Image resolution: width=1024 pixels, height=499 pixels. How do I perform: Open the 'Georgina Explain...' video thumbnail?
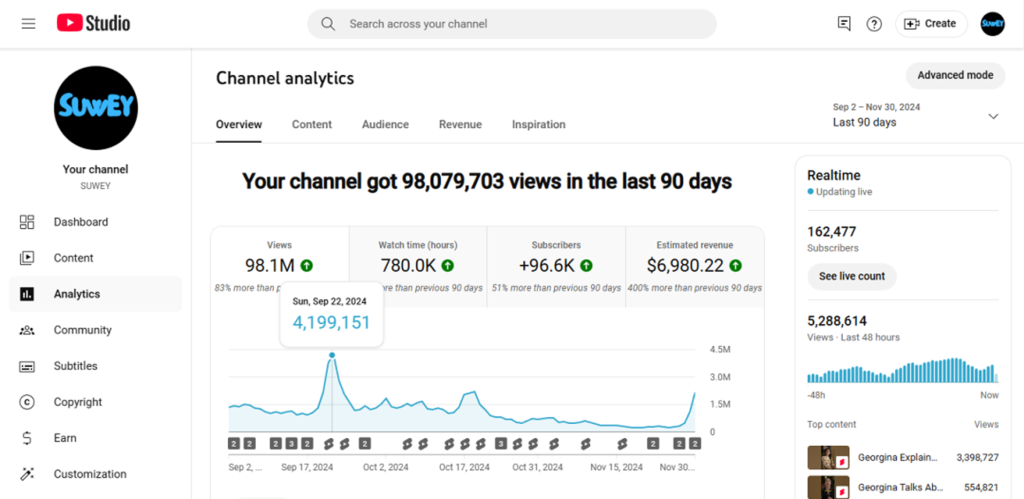[x=829, y=457]
